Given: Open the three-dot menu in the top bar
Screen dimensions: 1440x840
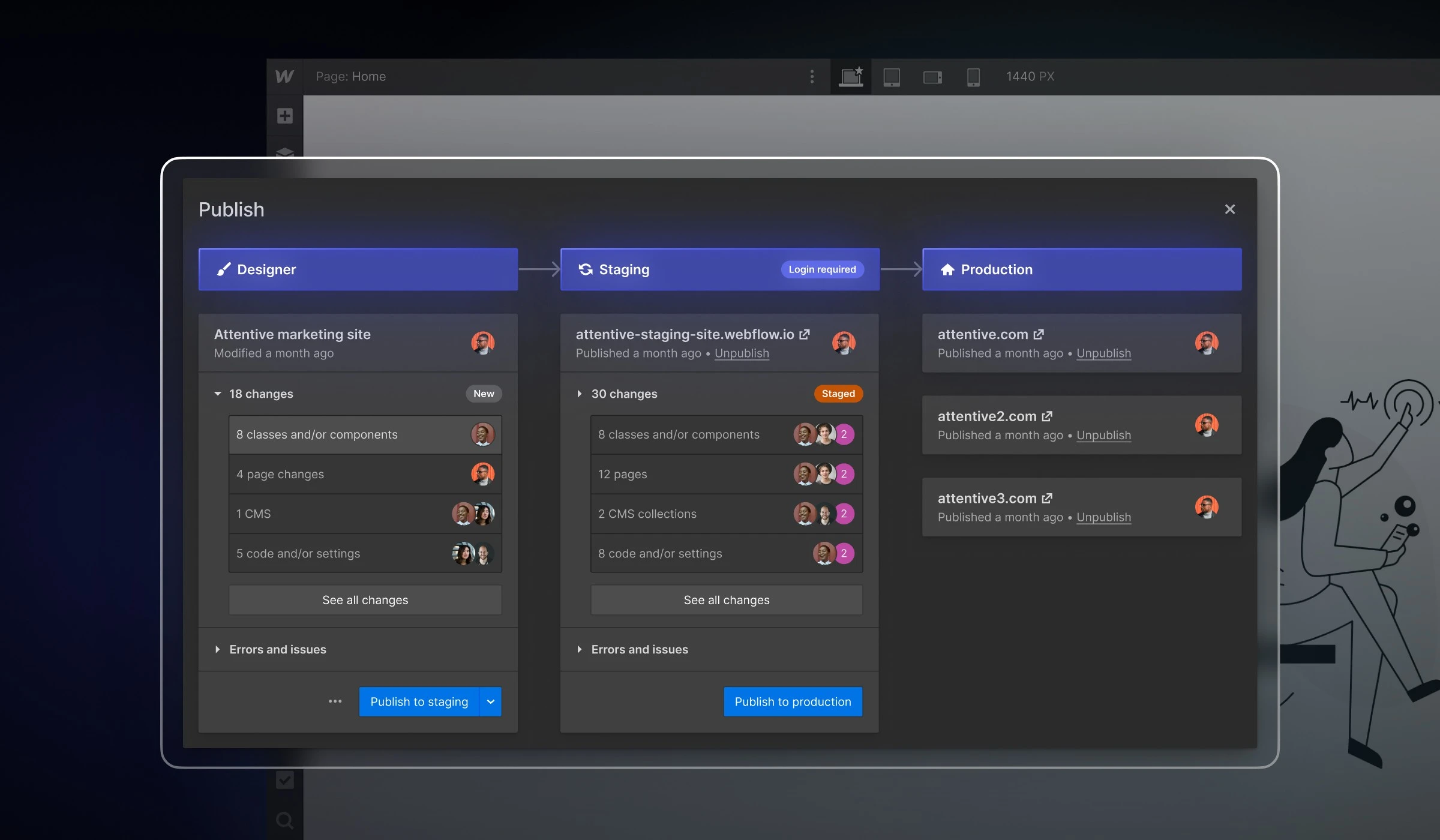Looking at the screenshot, I should (x=812, y=76).
